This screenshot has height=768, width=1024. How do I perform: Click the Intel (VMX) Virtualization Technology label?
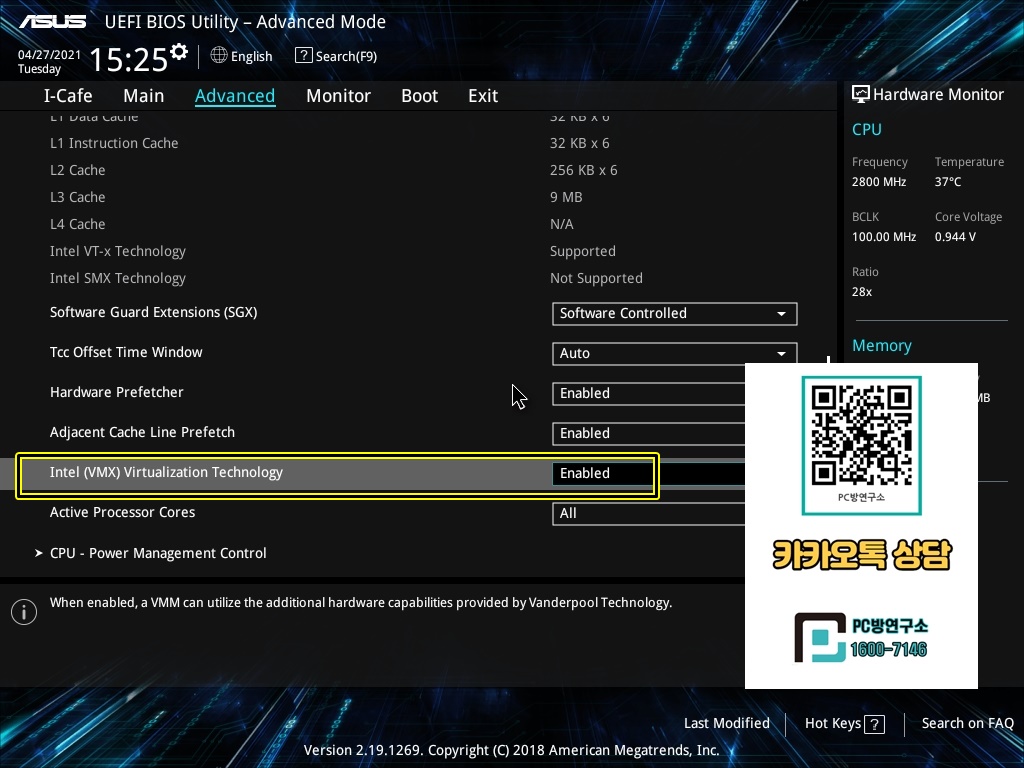coord(167,473)
